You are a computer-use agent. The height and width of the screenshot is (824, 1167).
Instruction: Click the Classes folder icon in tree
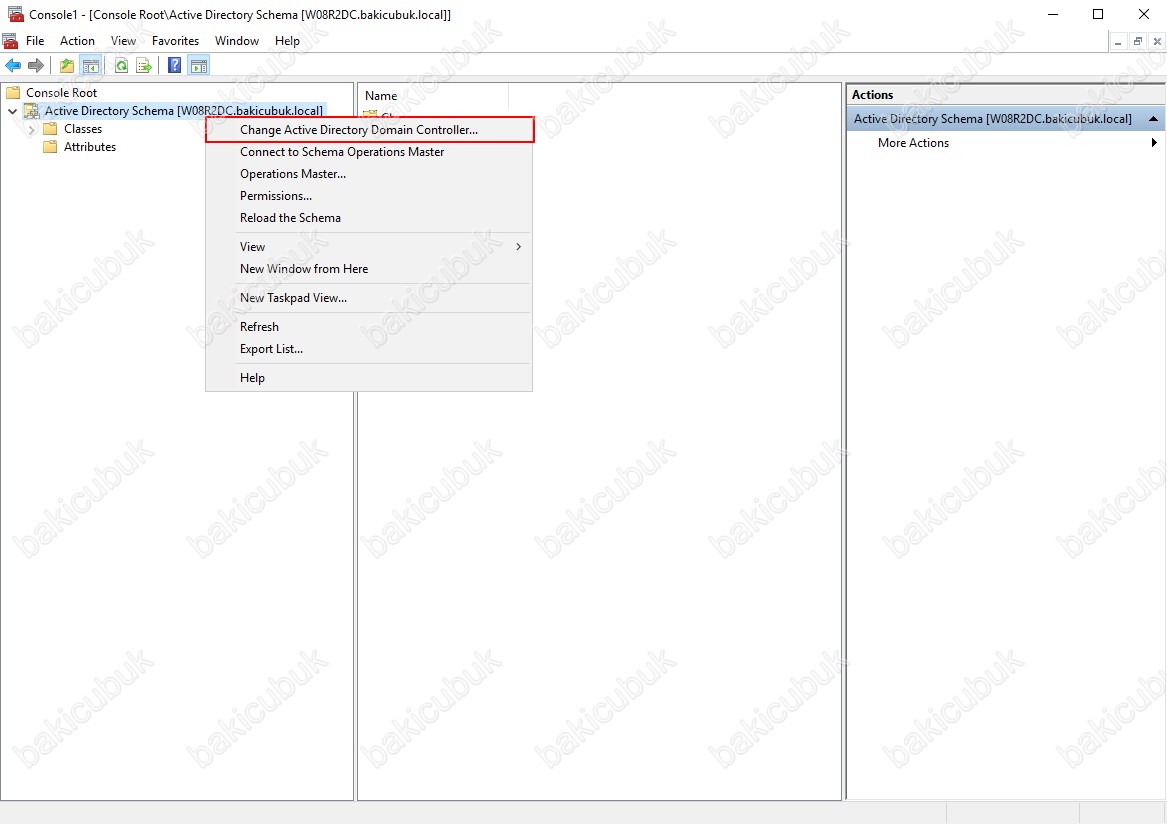(50, 129)
